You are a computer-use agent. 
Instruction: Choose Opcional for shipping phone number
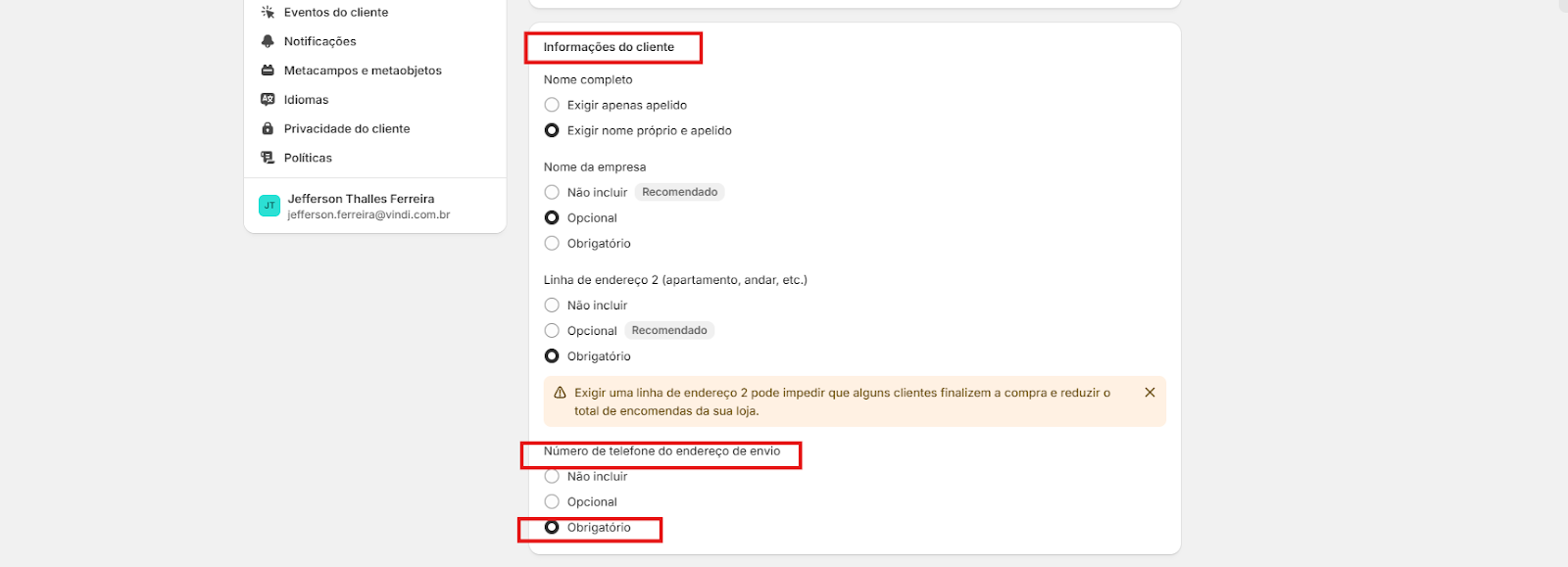pos(552,502)
